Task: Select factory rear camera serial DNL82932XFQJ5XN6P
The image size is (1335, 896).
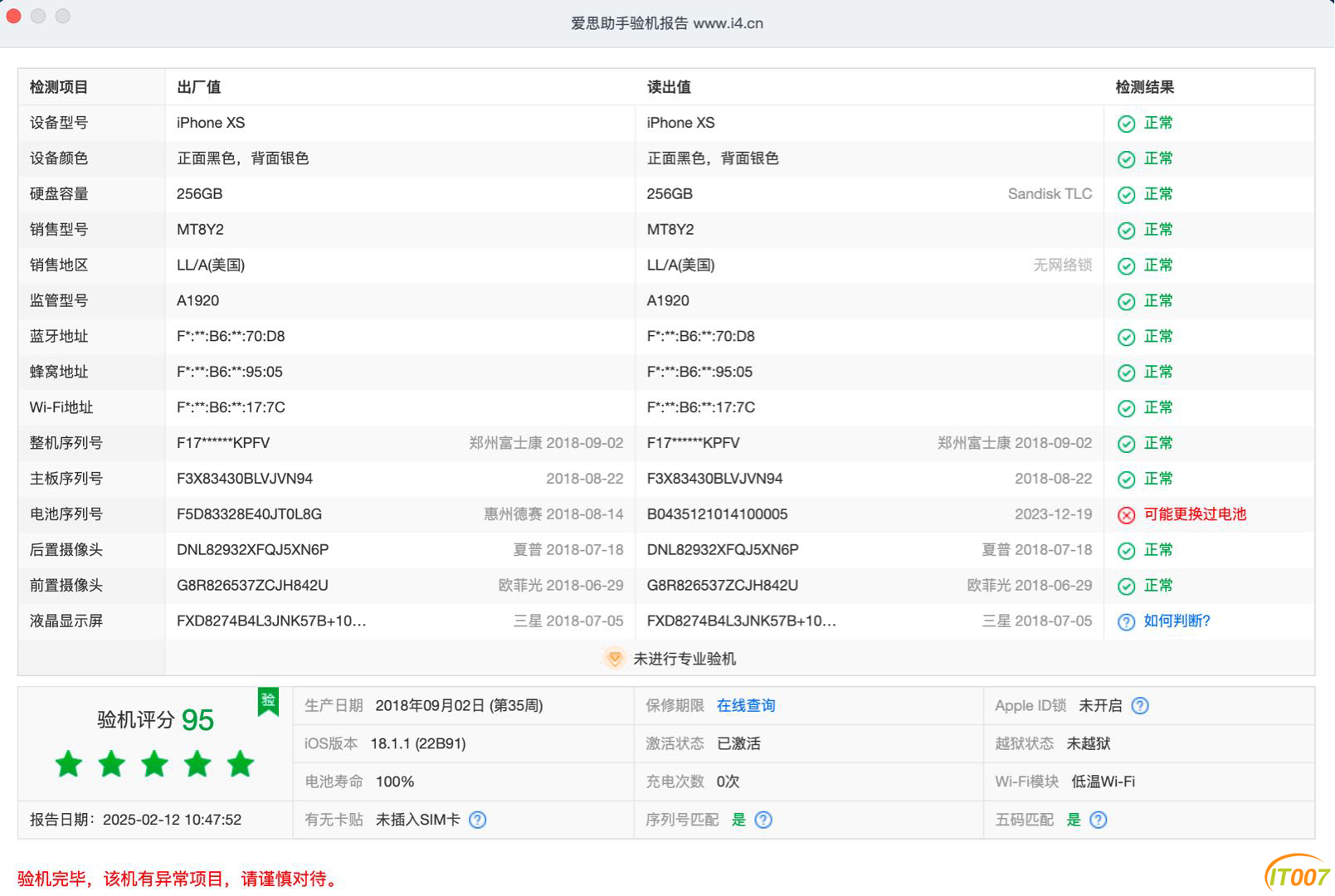Action: (252, 550)
